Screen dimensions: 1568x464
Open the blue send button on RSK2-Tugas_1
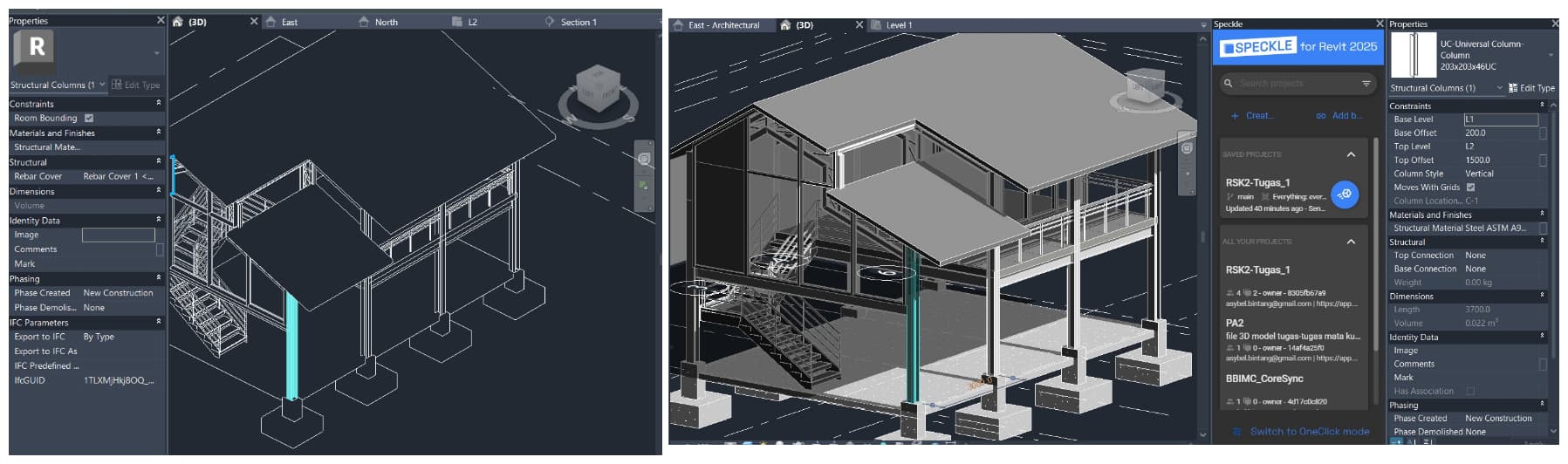1345,194
